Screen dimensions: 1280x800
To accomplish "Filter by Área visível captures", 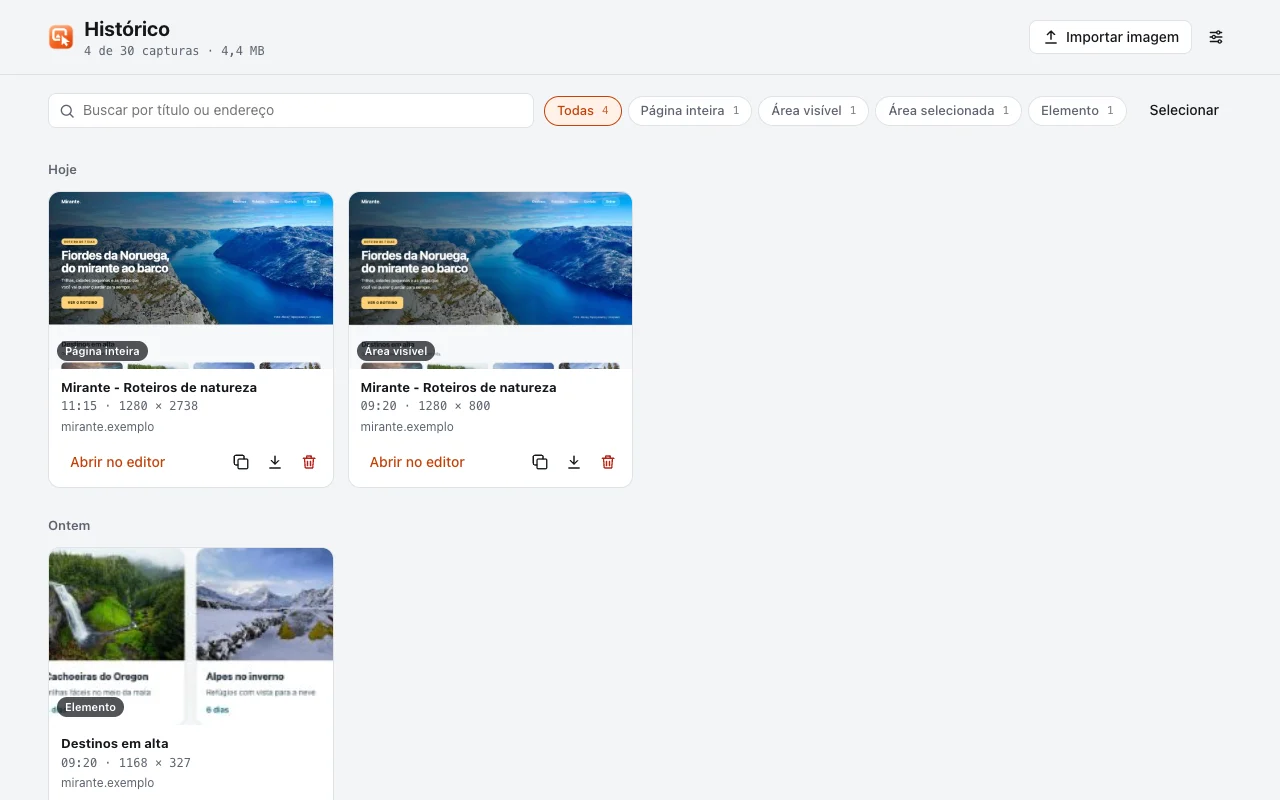I will (814, 111).
